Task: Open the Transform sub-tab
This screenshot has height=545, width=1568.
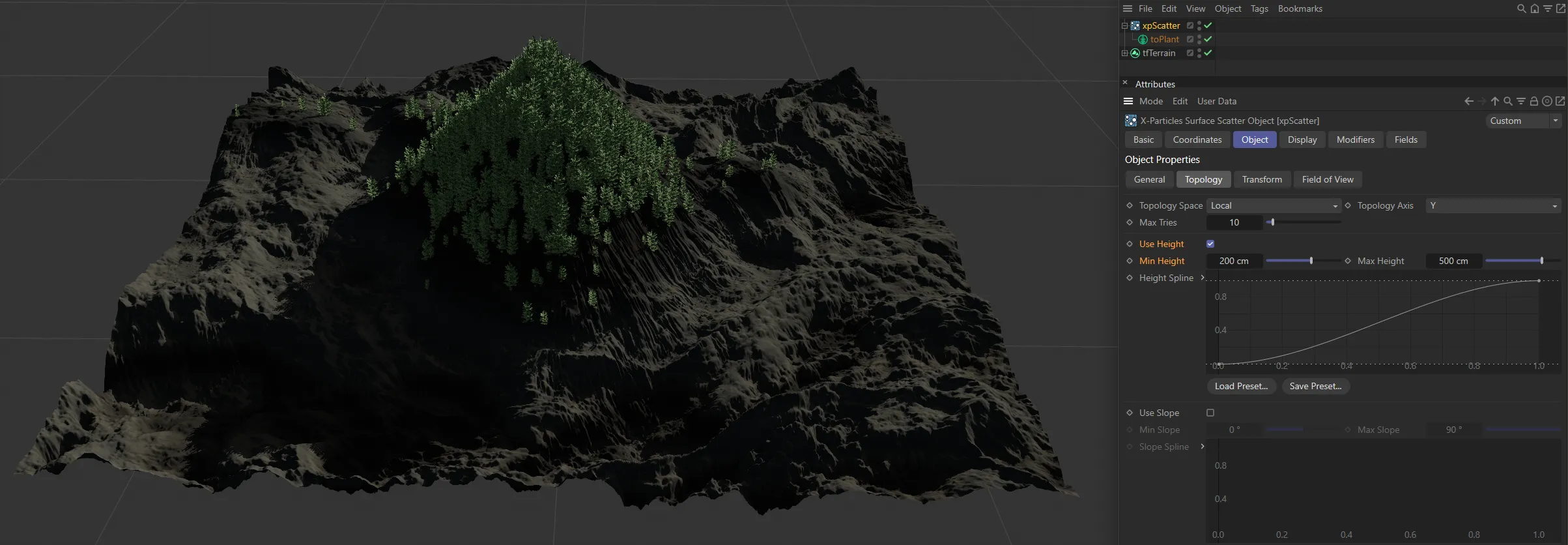Action: 1262,179
